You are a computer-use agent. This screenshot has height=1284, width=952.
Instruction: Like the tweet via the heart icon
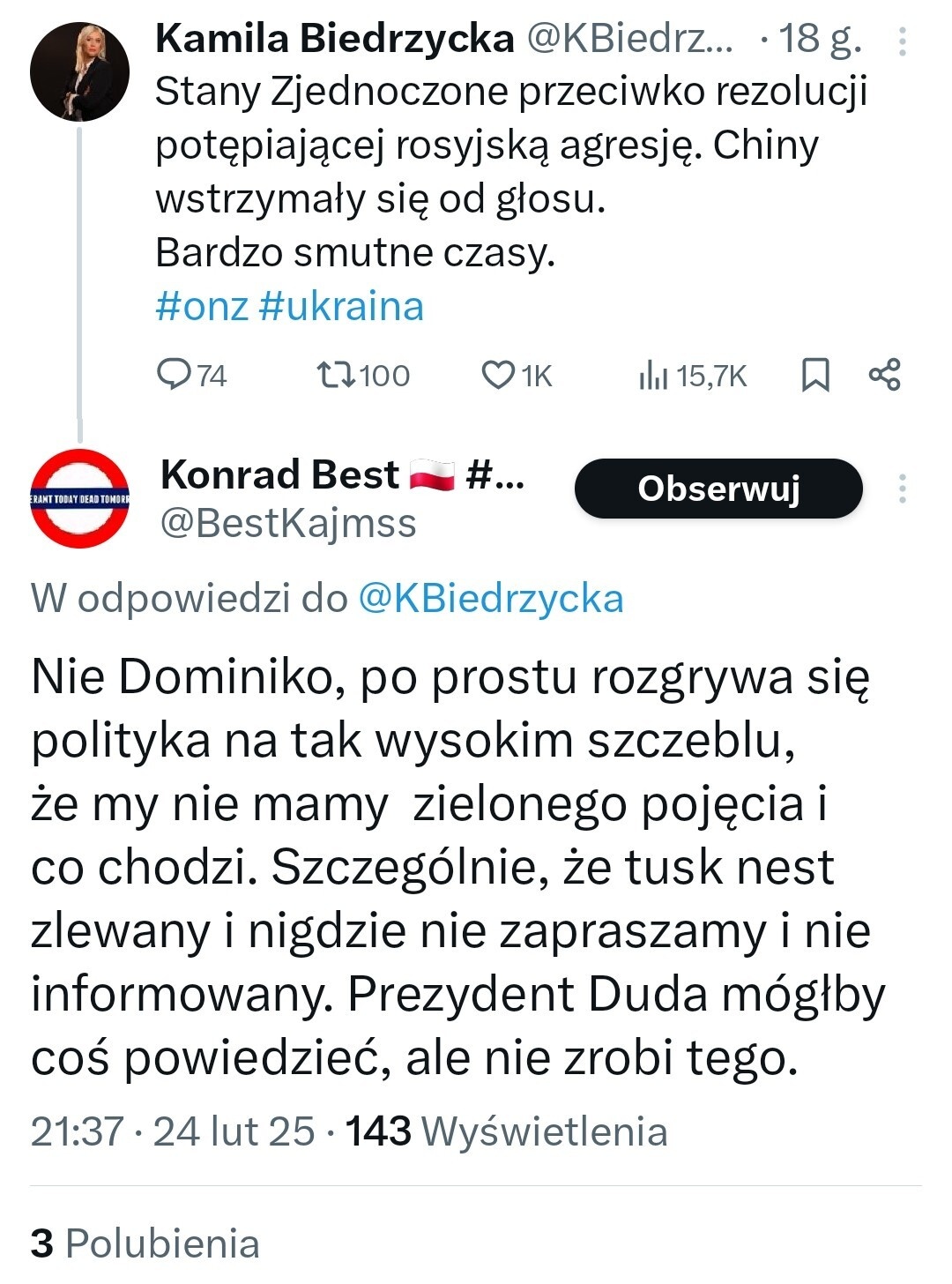click(498, 375)
